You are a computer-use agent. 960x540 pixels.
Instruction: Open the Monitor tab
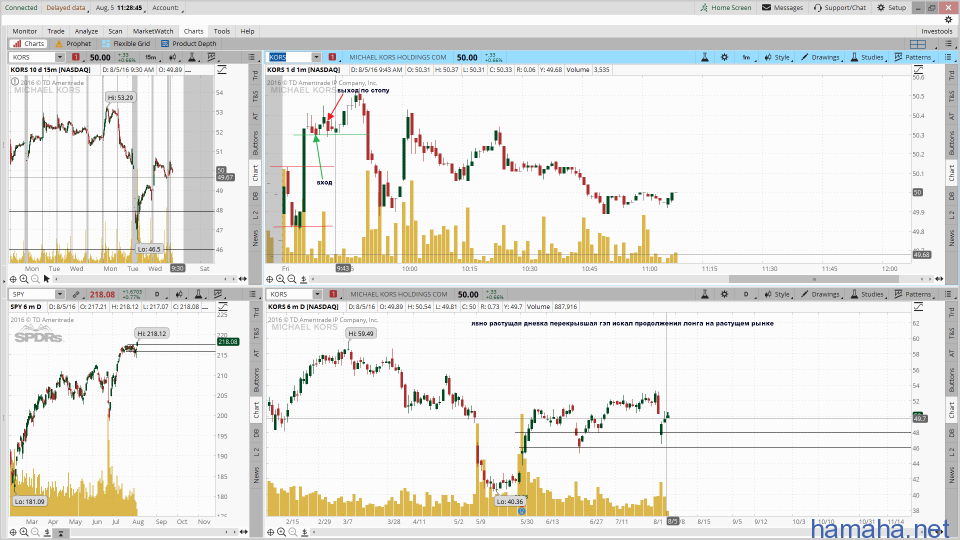point(24,31)
